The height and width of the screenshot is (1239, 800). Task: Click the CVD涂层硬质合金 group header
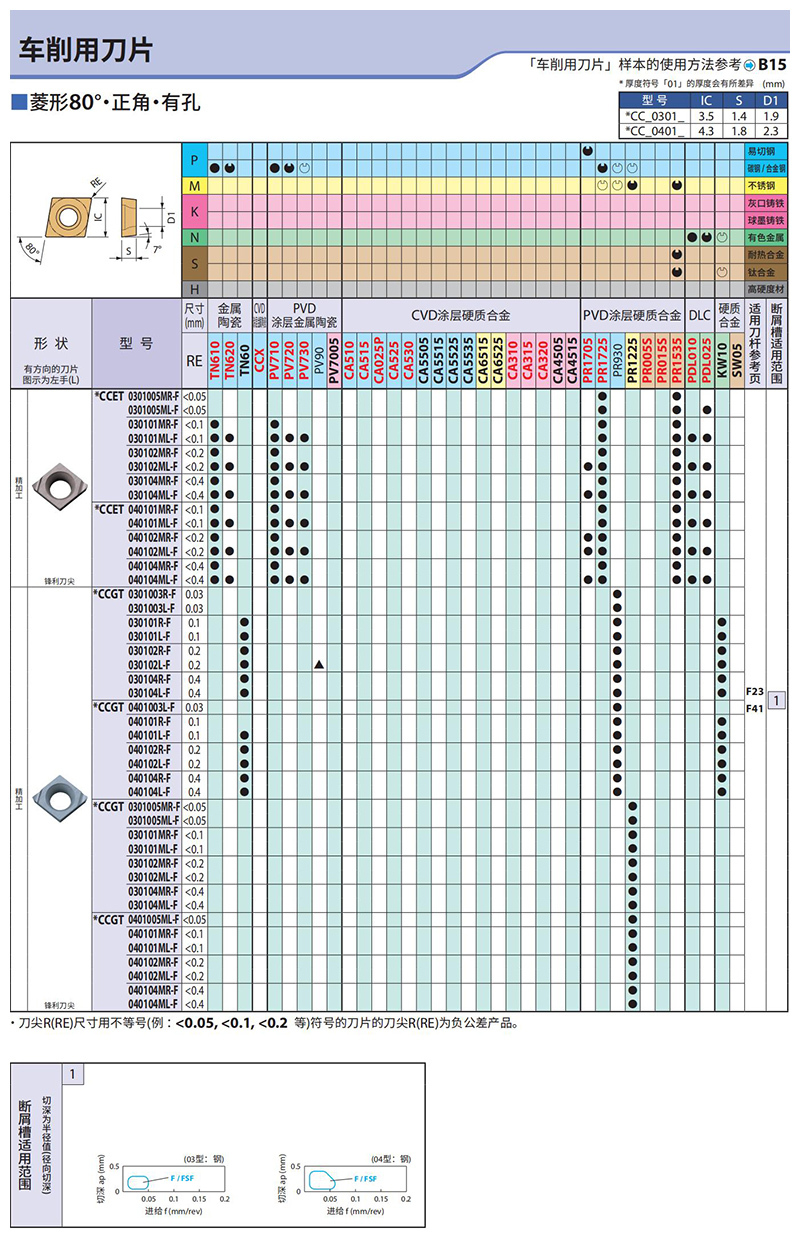(x=461, y=314)
